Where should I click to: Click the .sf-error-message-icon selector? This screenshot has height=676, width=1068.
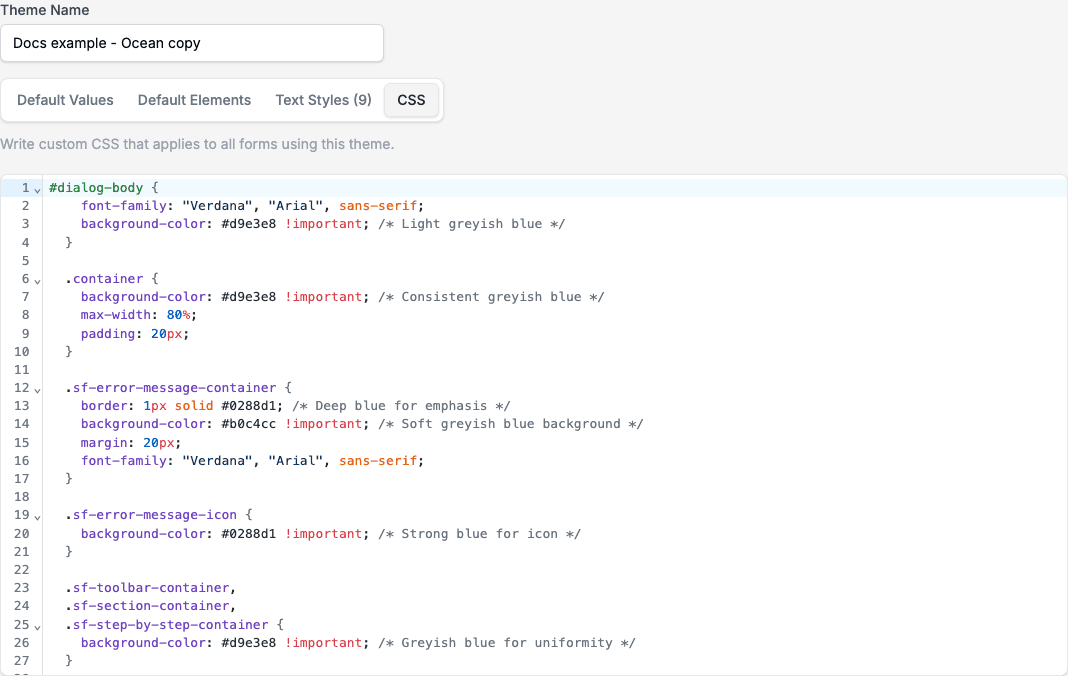[x=151, y=515]
